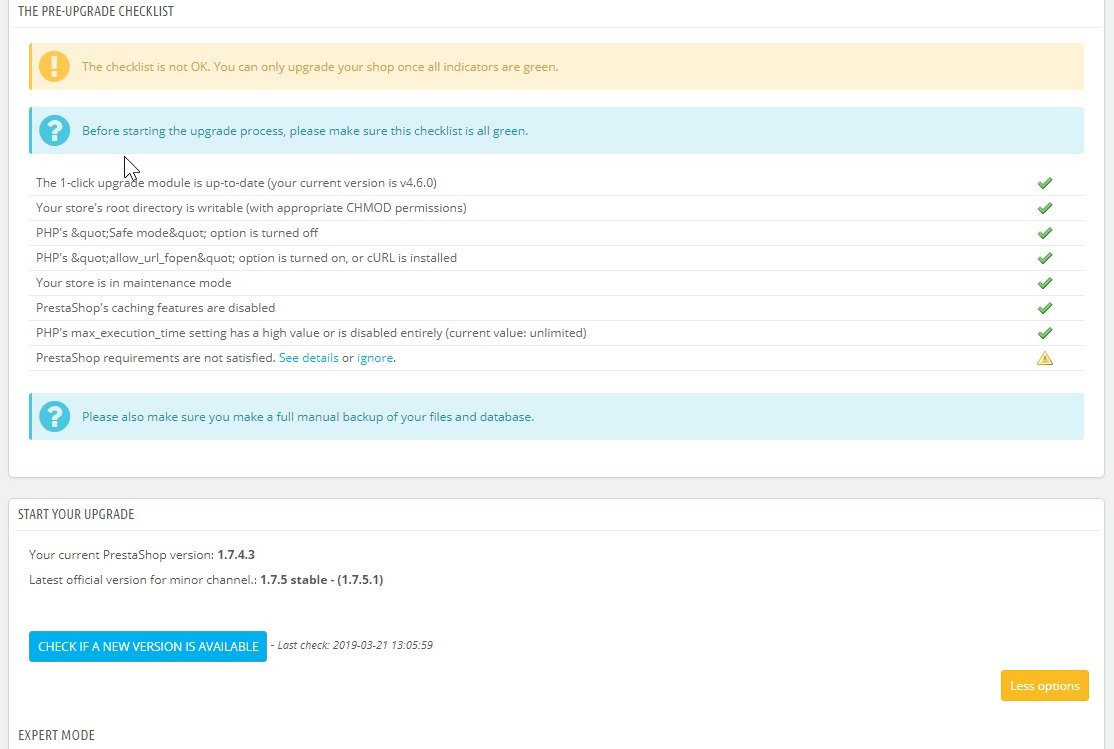This screenshot has width=1114, height=749.
Task: Click green check for caching features row
Action: pyautogui.click(x=1044, y=308)
